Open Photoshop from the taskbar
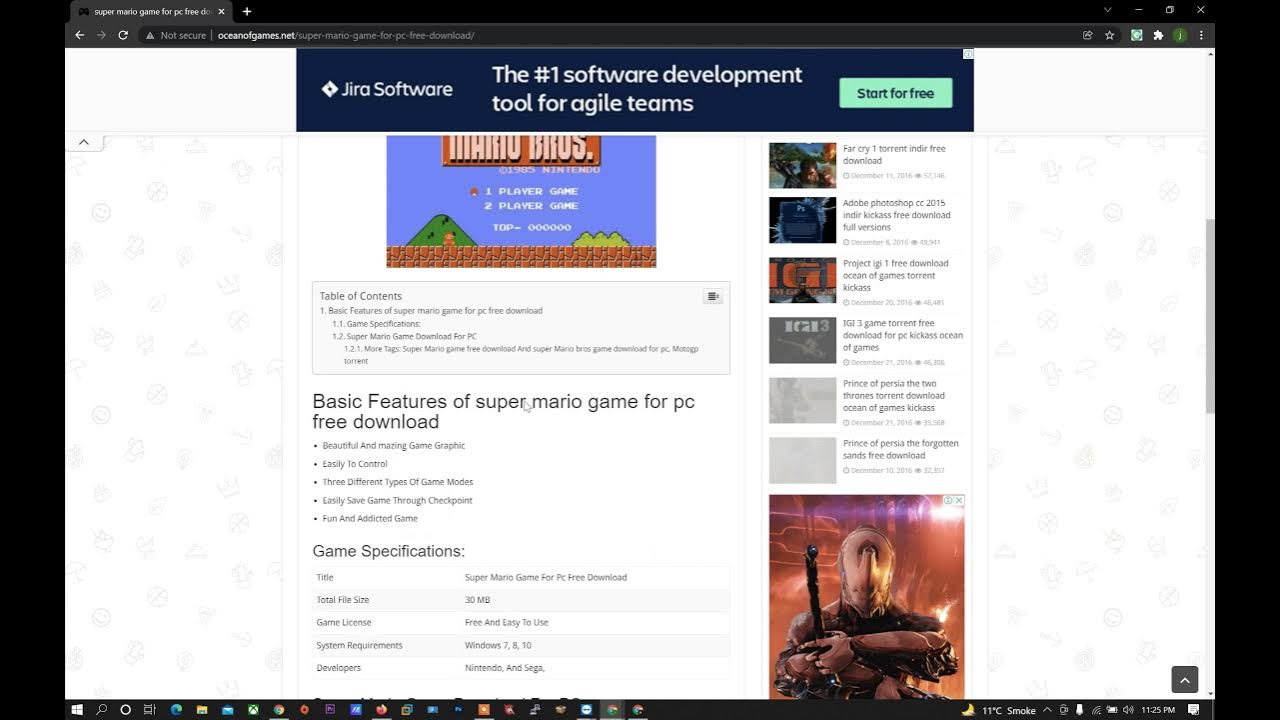Image resolution: width=1280 pixels, height=720 pixels. (458, 710)
